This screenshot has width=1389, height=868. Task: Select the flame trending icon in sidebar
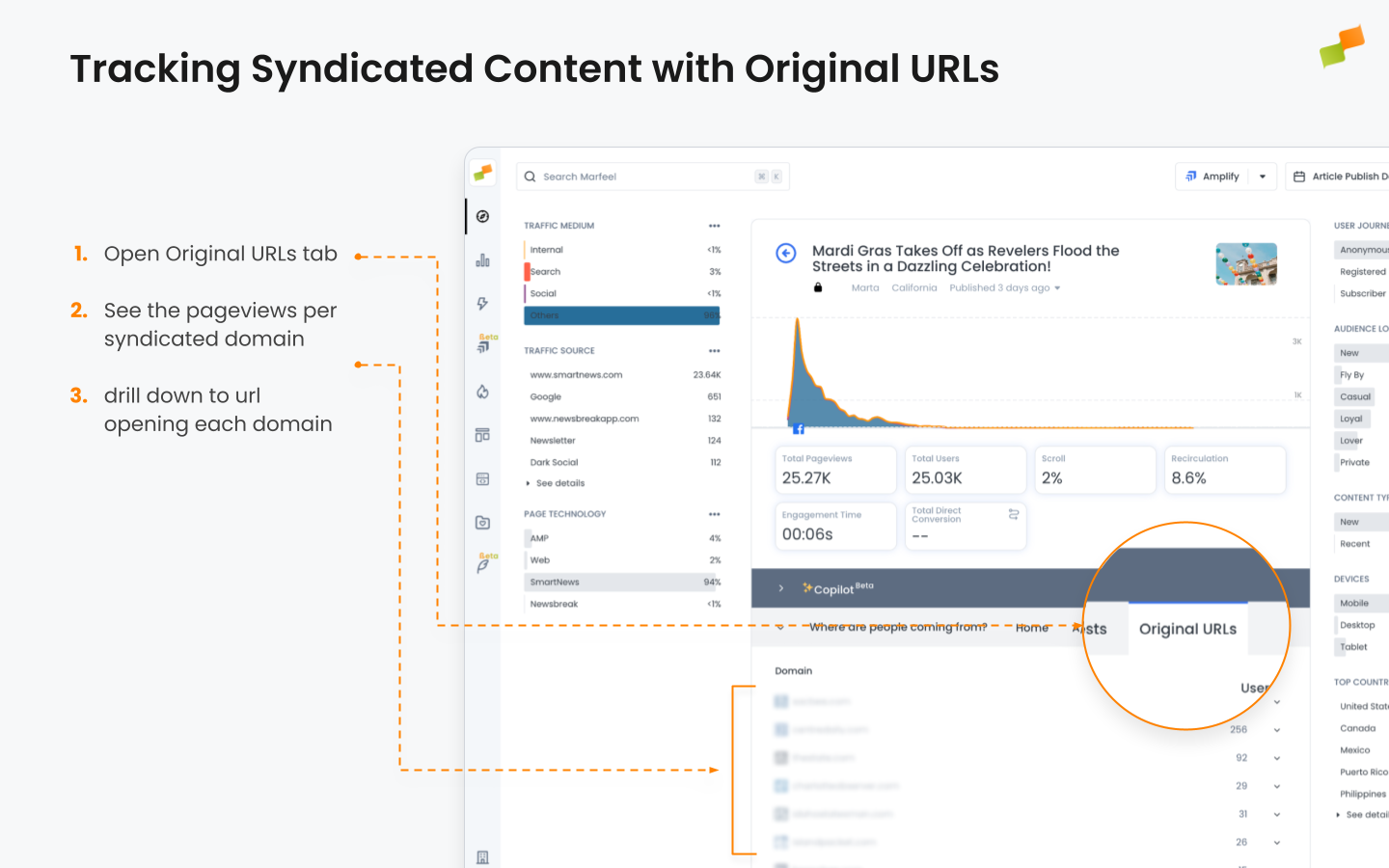[x=483, y=392]
